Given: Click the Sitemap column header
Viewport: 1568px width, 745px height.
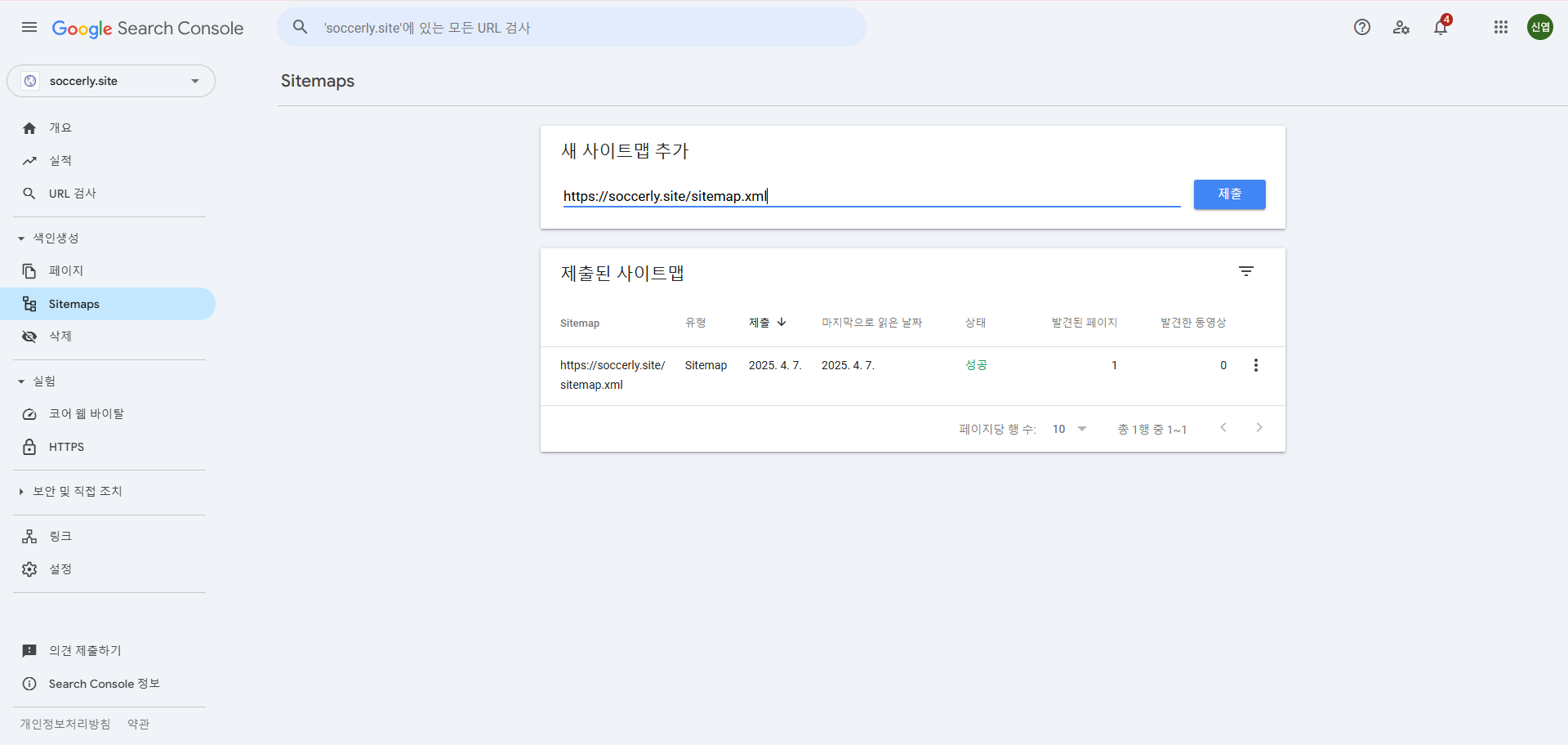Looking at the screenshot, I should 580,323.
